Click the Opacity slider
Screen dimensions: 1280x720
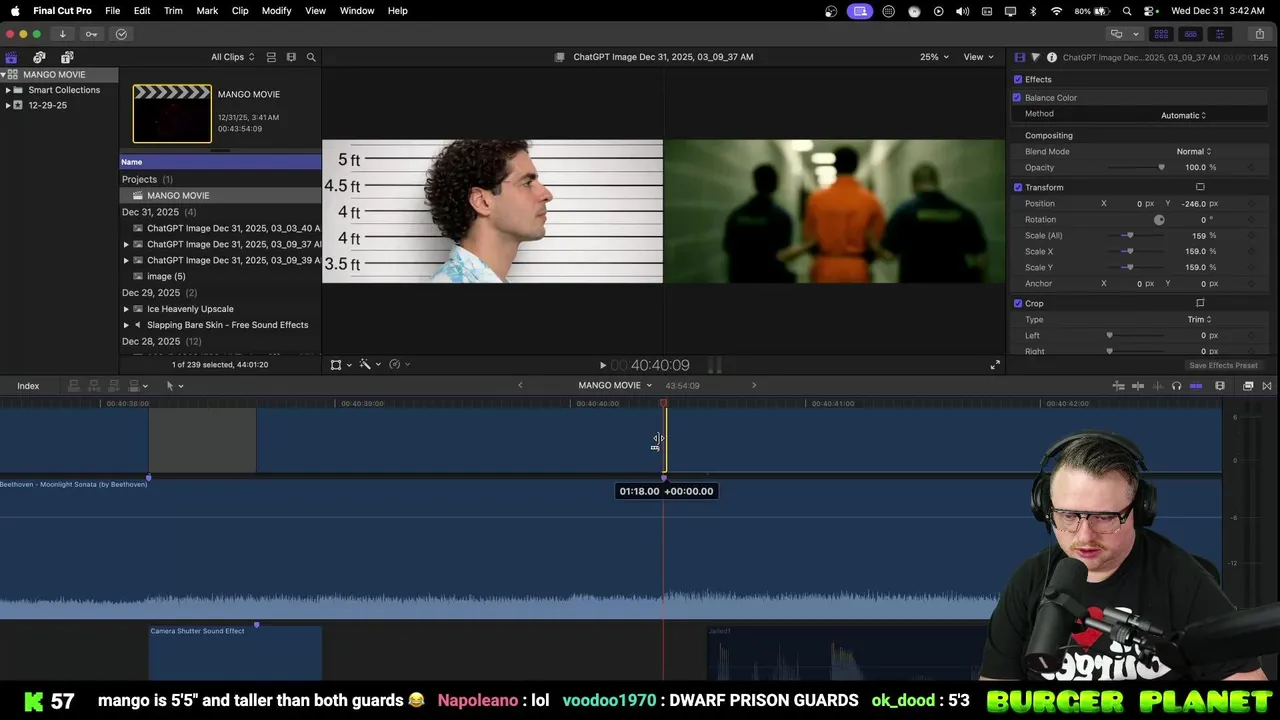pos(1138,168)
